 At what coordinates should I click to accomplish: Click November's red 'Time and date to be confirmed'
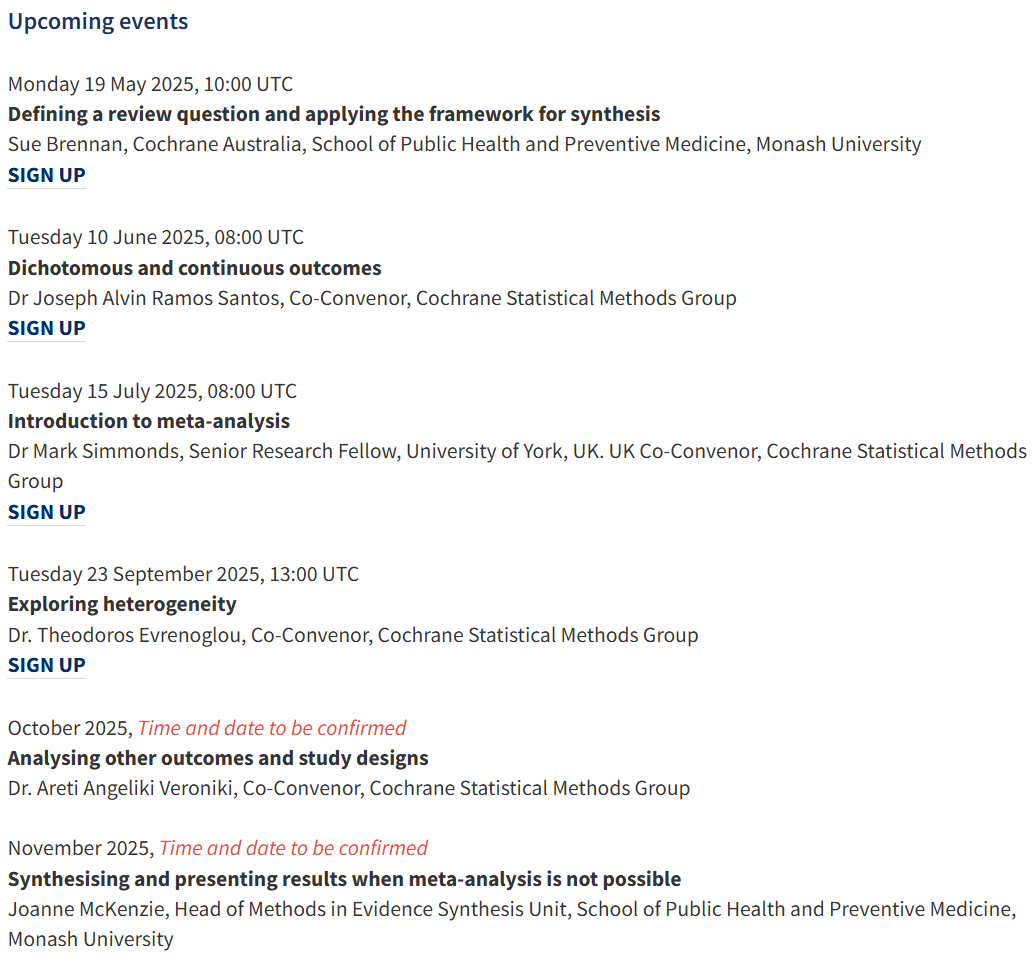coord(293,849)
